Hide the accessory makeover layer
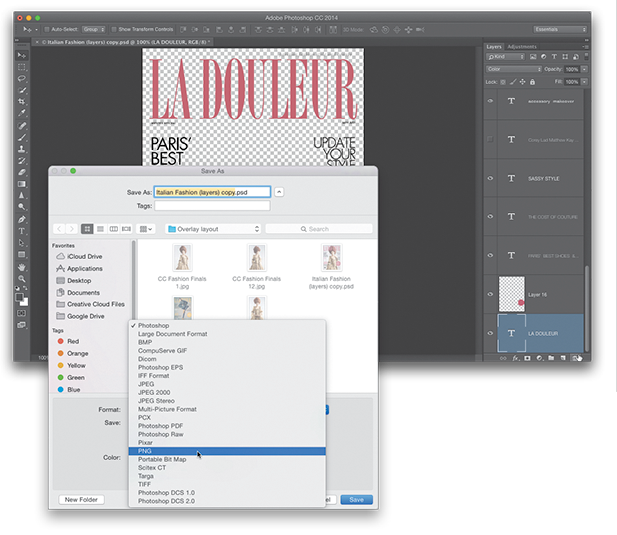Viewport: 617px width, 535px height. point(490,101)
